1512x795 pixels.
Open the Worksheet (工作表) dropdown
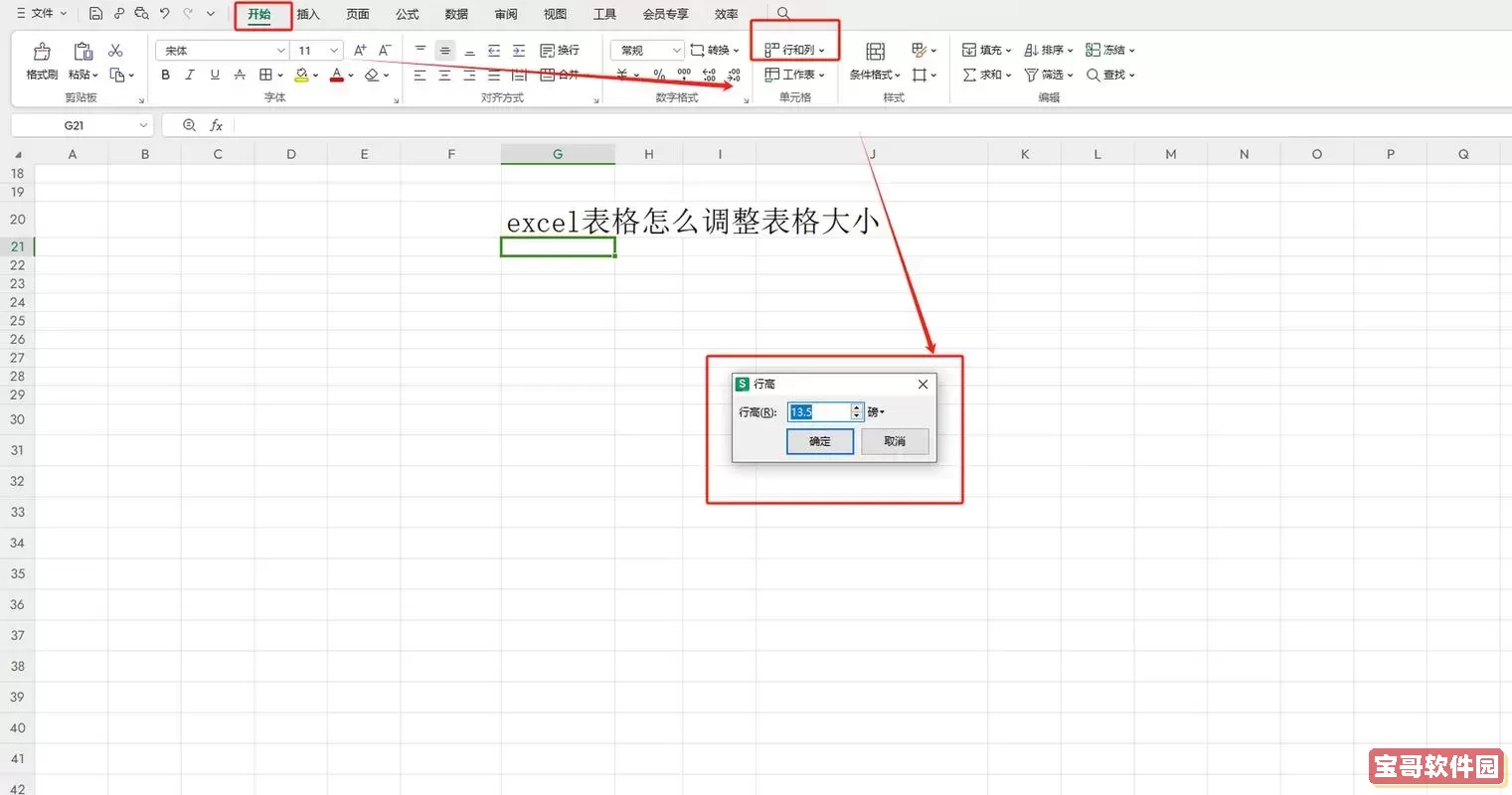click(795, 75)
